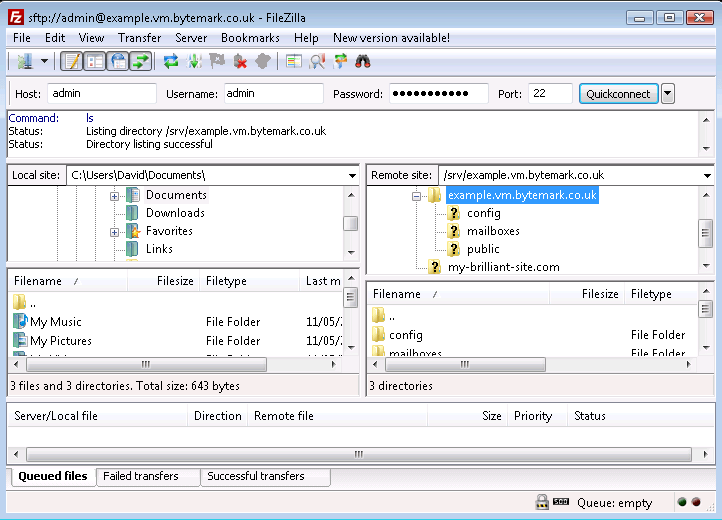Open the Quickconnect history dropdown arrow
The width and height of the screenshot is (722, 520).
668,93
